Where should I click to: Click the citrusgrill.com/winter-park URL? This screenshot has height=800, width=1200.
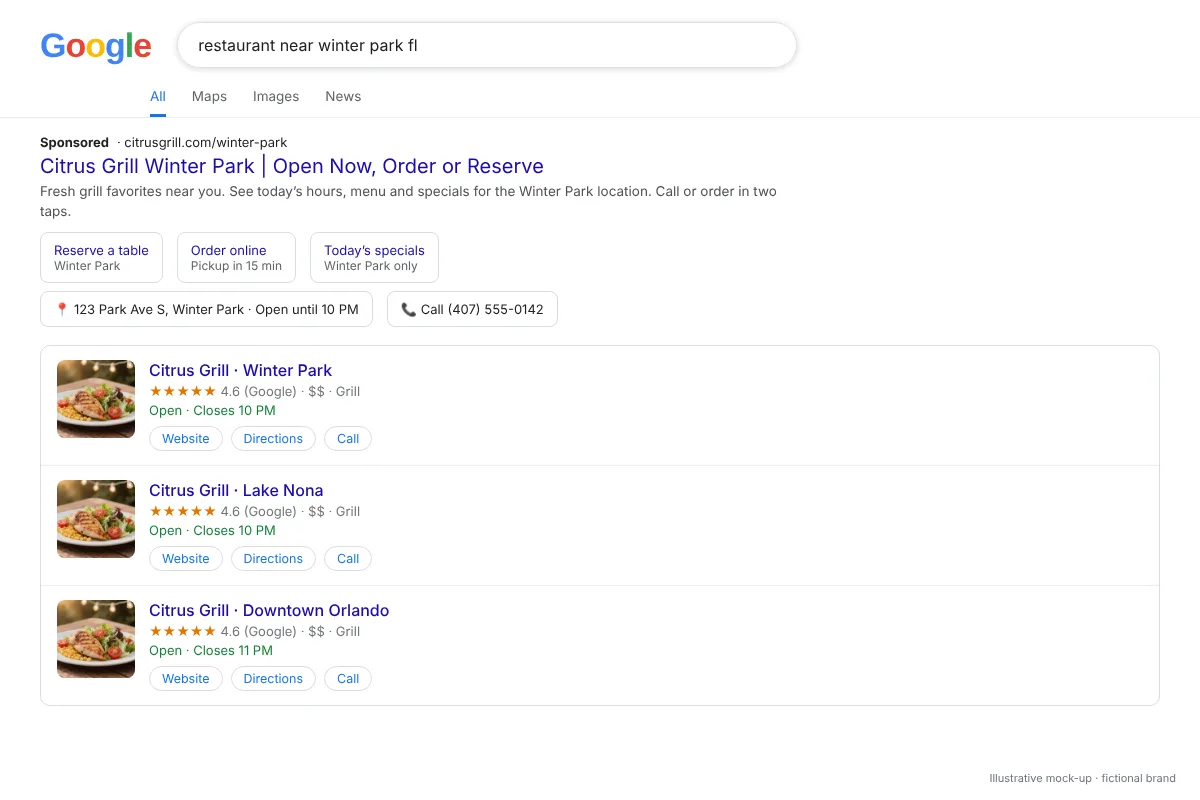[x=205, y=142]
